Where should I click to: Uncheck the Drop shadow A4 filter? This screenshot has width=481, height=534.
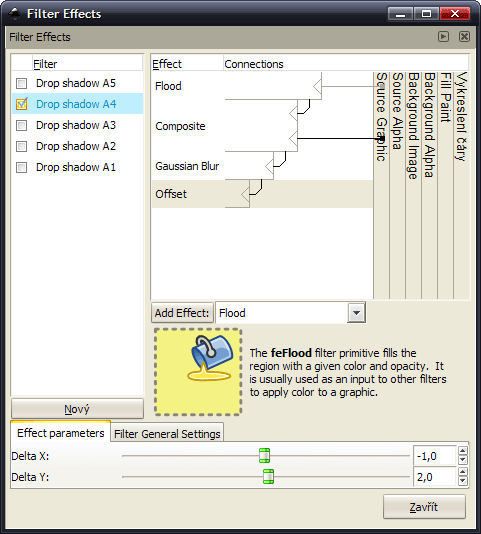click(21, 104)
